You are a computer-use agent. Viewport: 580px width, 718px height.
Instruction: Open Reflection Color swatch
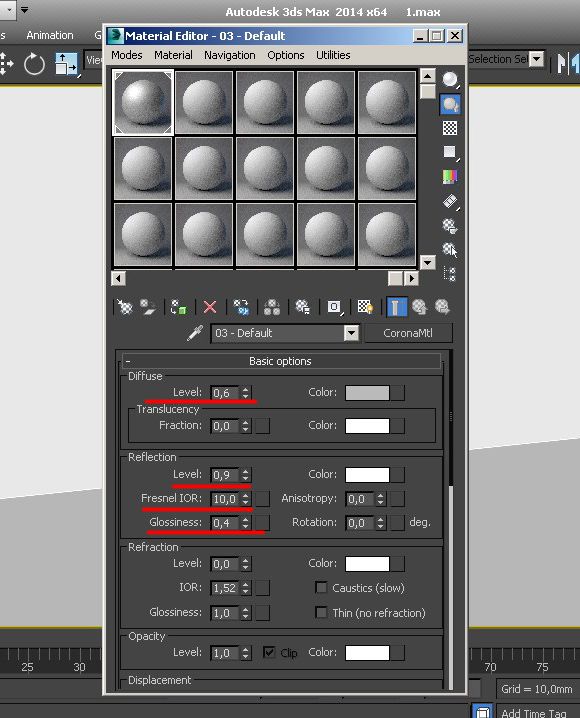(x=367, y=474)
